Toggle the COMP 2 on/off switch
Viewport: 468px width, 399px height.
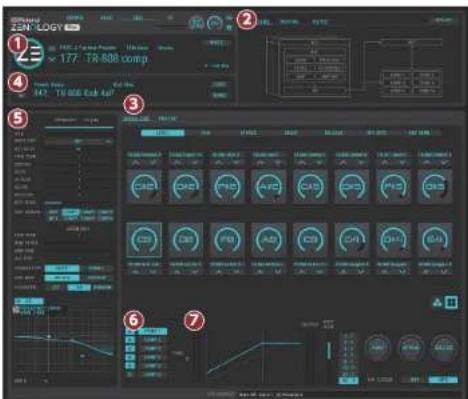point(130,340)
